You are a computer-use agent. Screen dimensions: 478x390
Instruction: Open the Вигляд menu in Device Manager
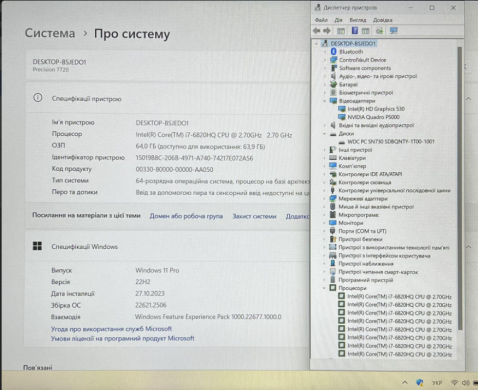point(358,20)
